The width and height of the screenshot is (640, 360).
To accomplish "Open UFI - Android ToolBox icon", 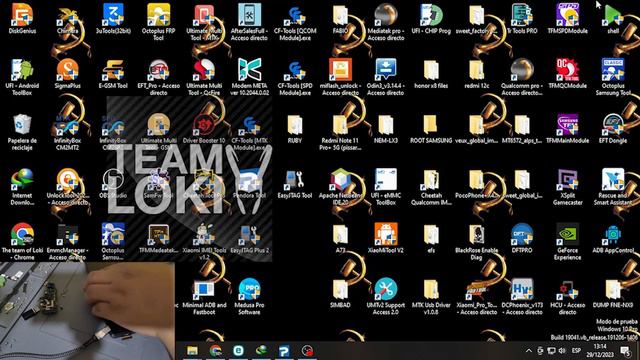I will point(22,70).
